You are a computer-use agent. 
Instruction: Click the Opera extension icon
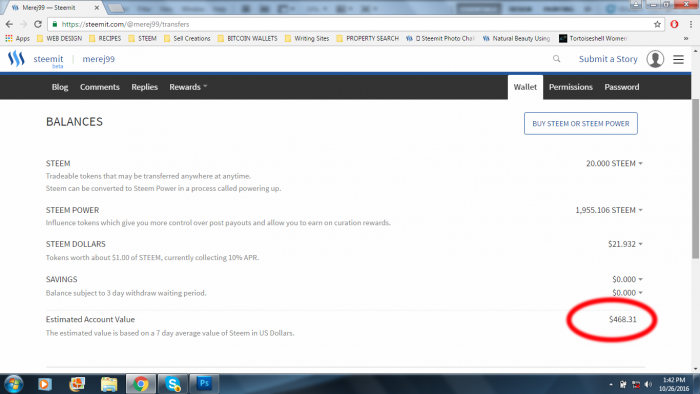(674, 24)
